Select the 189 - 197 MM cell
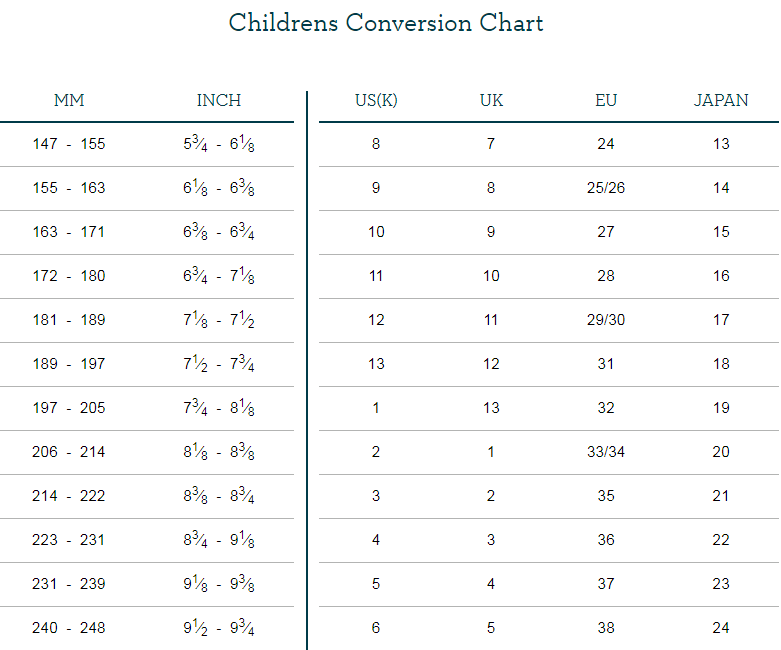The image size is (781, 650). coord(69,364)
